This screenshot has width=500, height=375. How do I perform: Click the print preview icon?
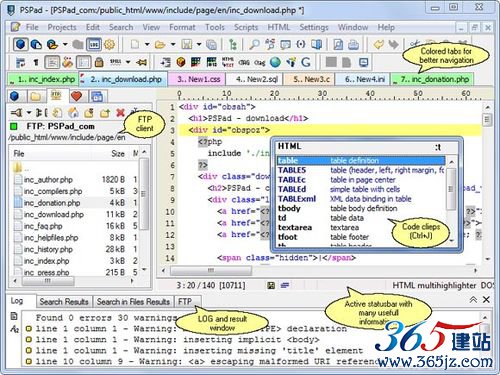coord(338,44)
